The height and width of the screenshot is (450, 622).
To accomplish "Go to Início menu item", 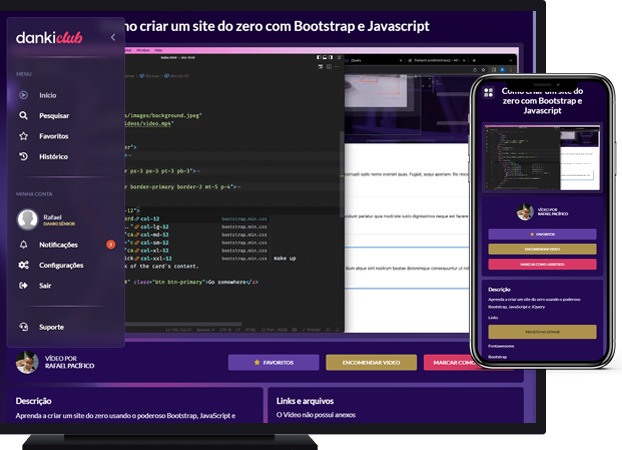I will pyautogui.click(x=48, y=95).
